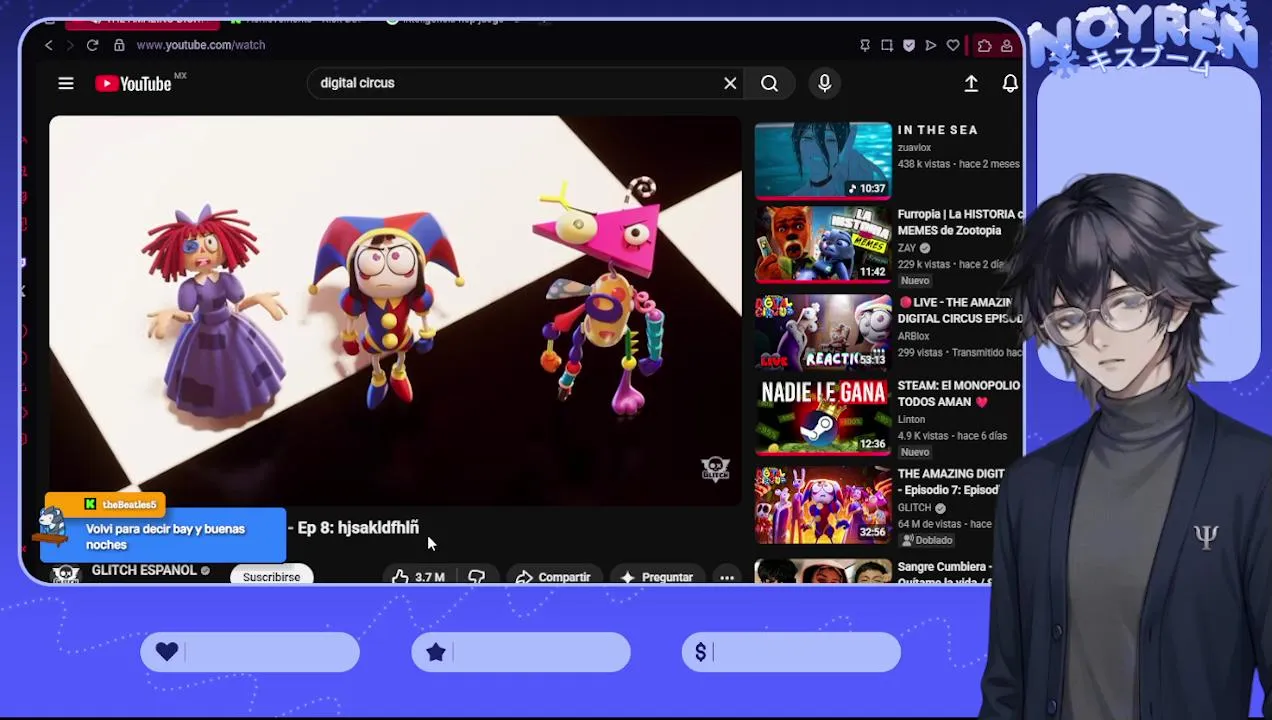This screenshot has width=1272, height=720.
Task: Open the browser profile icon
Action: (1006, 45)
